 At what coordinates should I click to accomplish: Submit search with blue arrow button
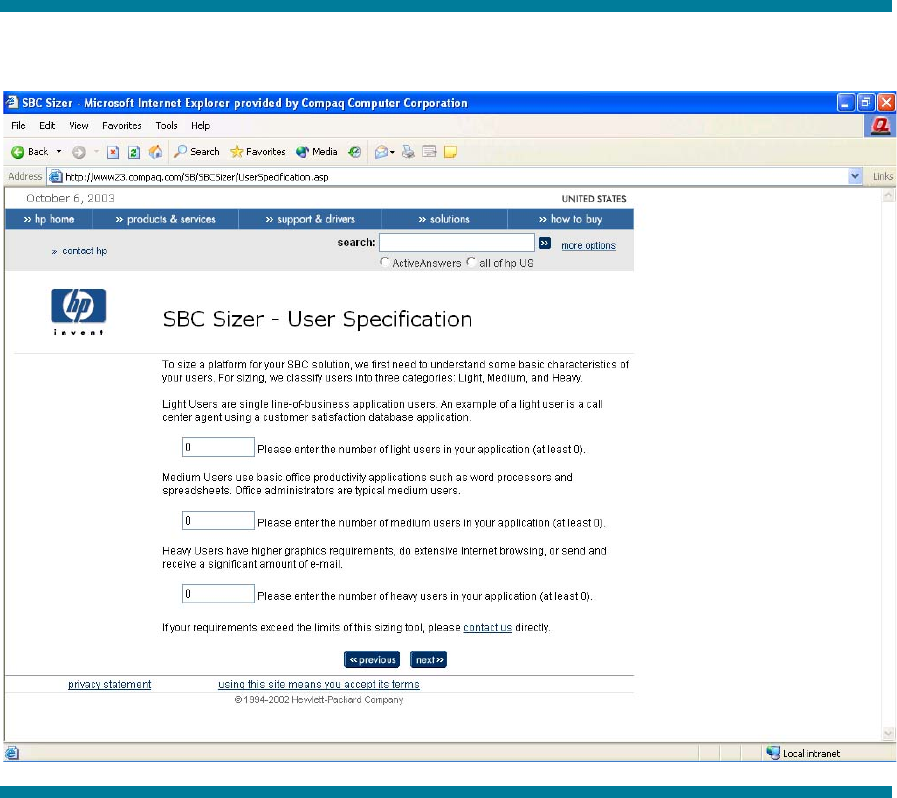tap(545, 243)
